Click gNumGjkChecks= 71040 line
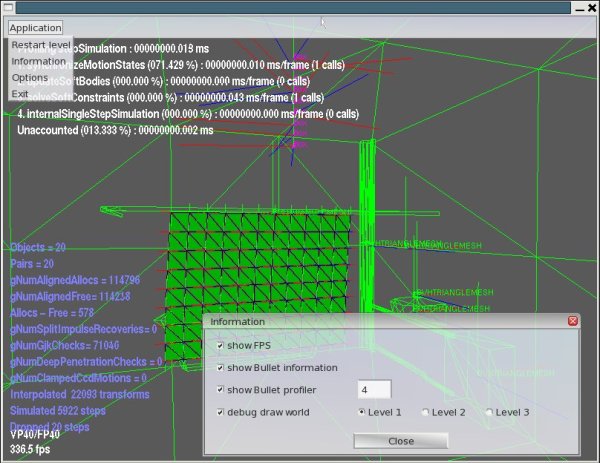The image size is (600, 463). pos(65,346)
